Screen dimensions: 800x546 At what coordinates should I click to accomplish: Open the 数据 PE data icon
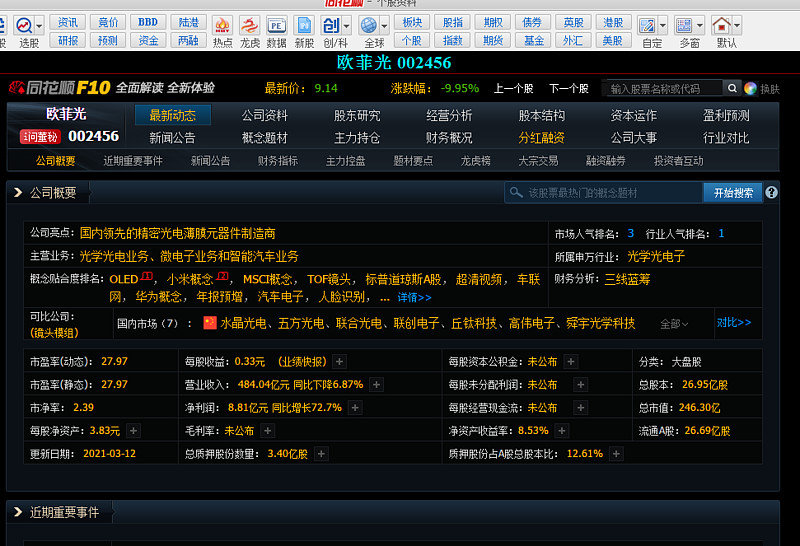[277, 25]
